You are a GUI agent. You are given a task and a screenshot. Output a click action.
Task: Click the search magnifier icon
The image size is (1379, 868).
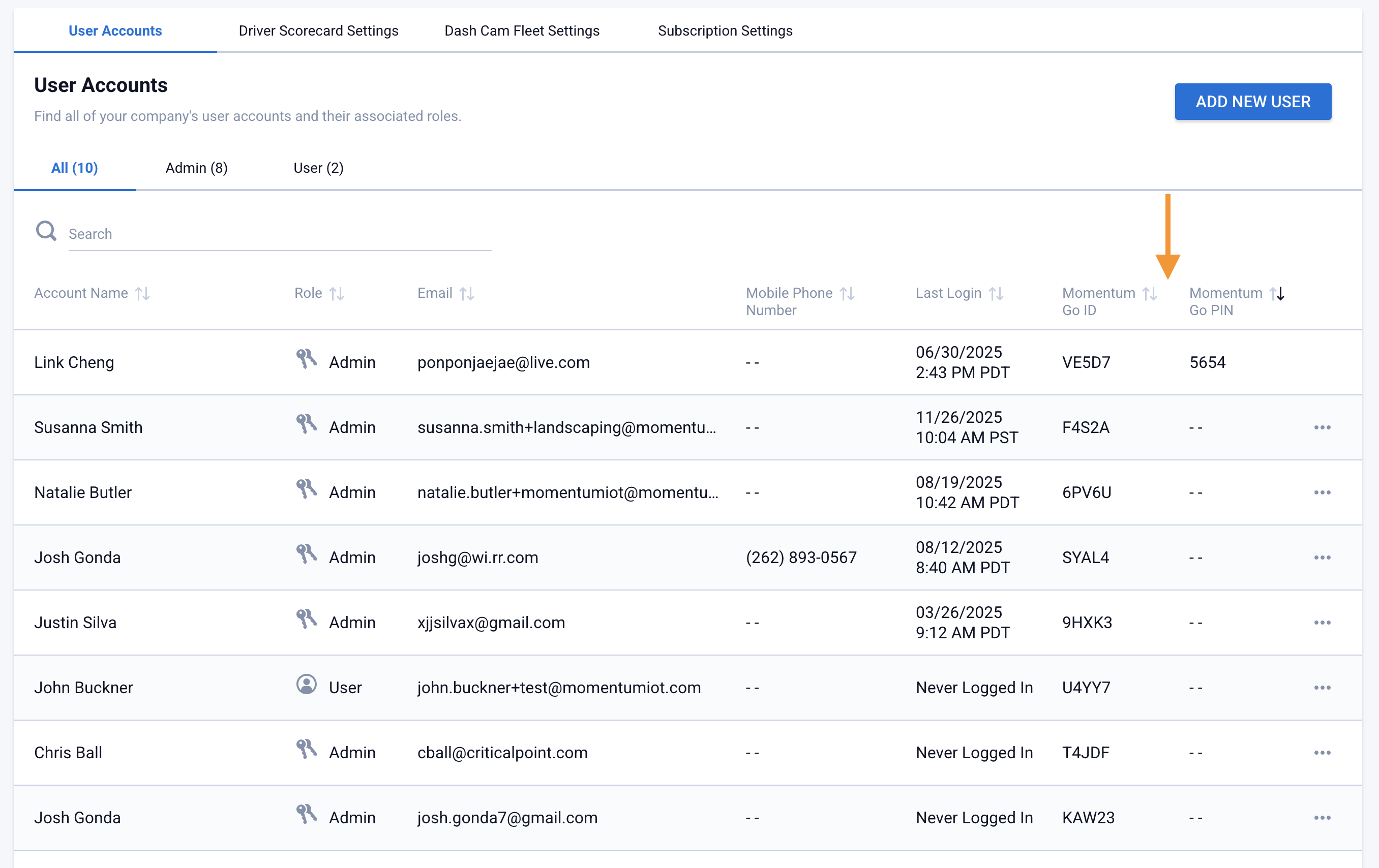[x=46, y=231]
